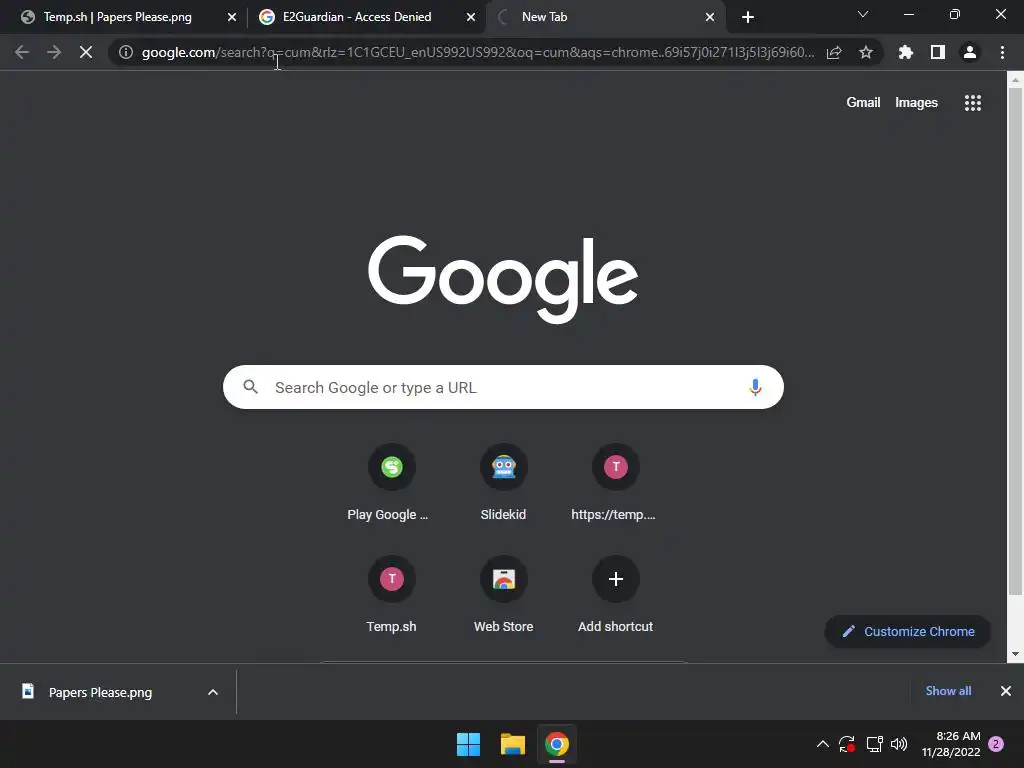This screenshot has height=768, width=1024.
Task: Open the https://temp... shortcut
Action: (x=615, y=483)
